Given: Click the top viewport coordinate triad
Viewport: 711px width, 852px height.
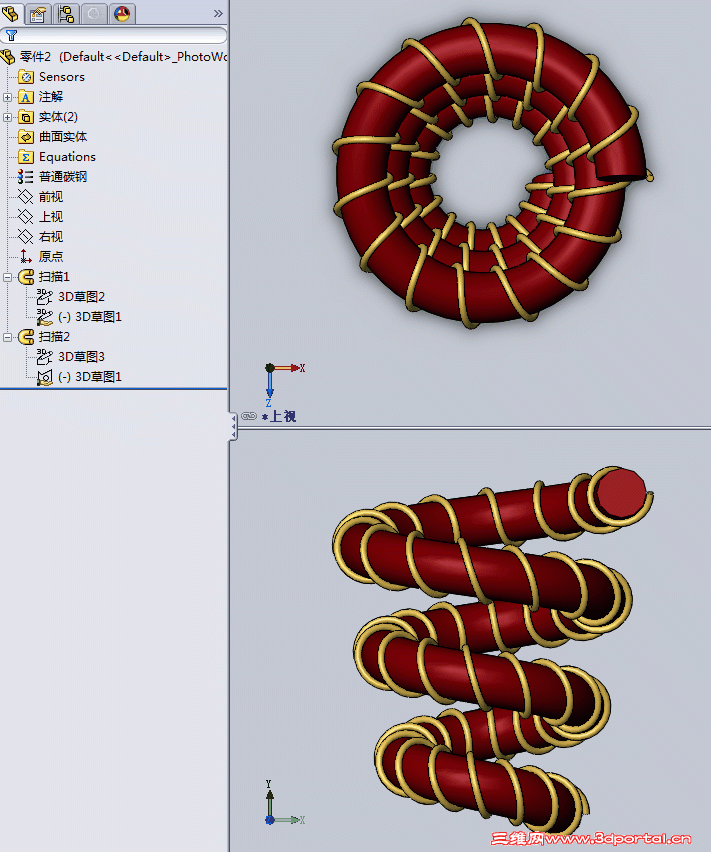Looking at the screenshot, I should tap(283, 385).
